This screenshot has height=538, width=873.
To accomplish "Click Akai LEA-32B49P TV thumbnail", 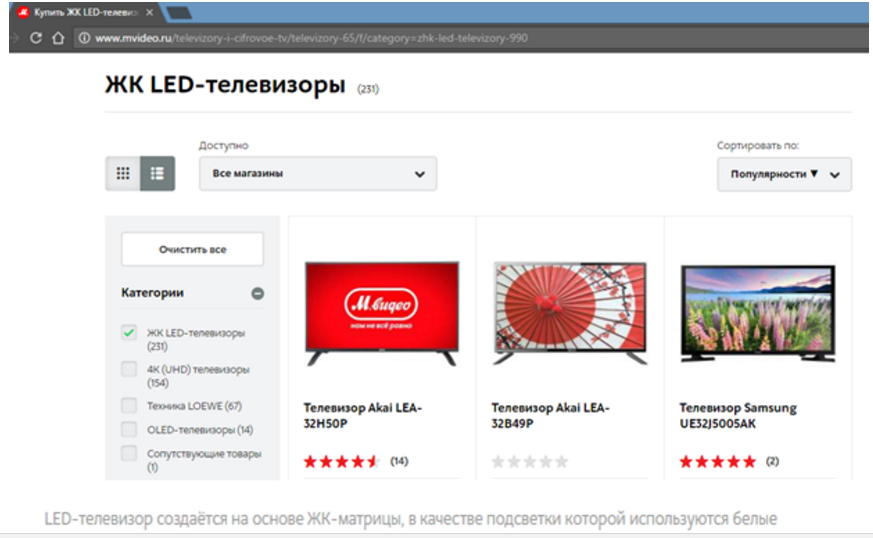I will (570, 313).
